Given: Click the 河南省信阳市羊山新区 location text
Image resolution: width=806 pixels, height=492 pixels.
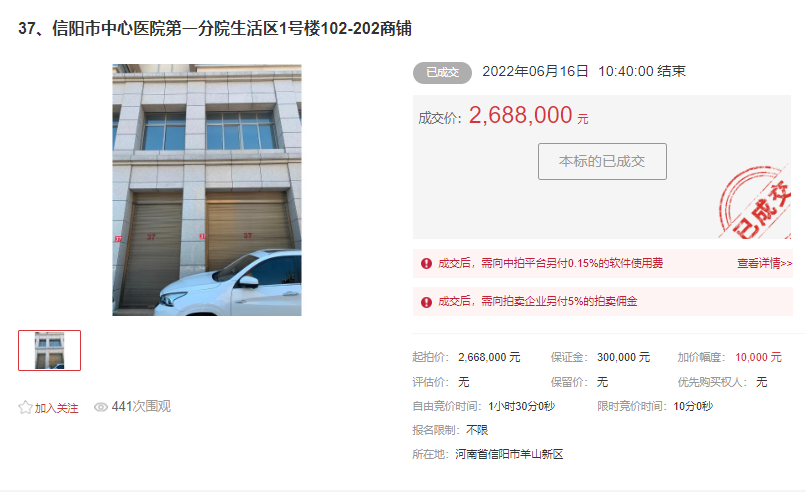Looking at the screenshot, I should 509,454.
